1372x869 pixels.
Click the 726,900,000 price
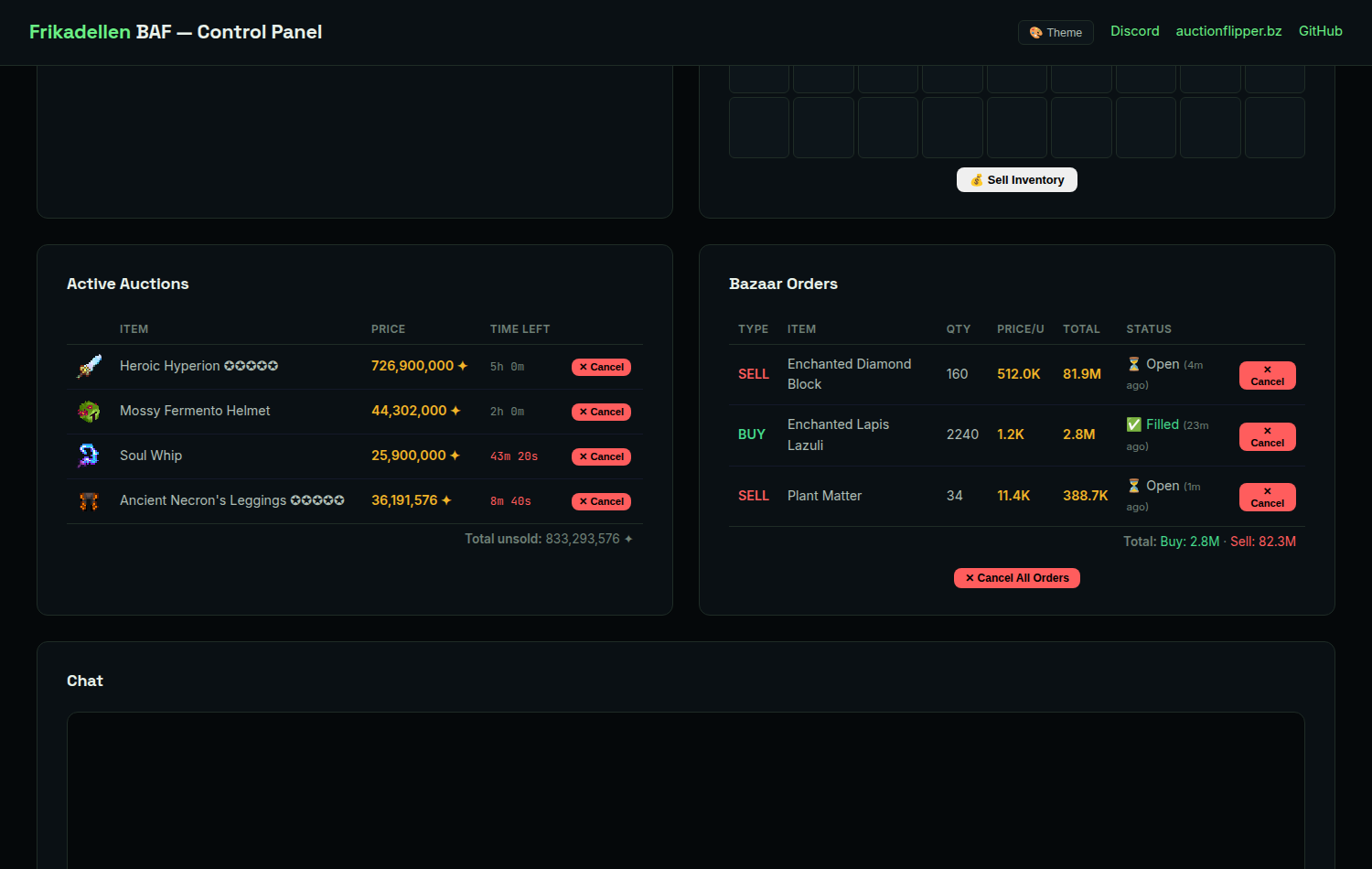[x=419, y=366]
